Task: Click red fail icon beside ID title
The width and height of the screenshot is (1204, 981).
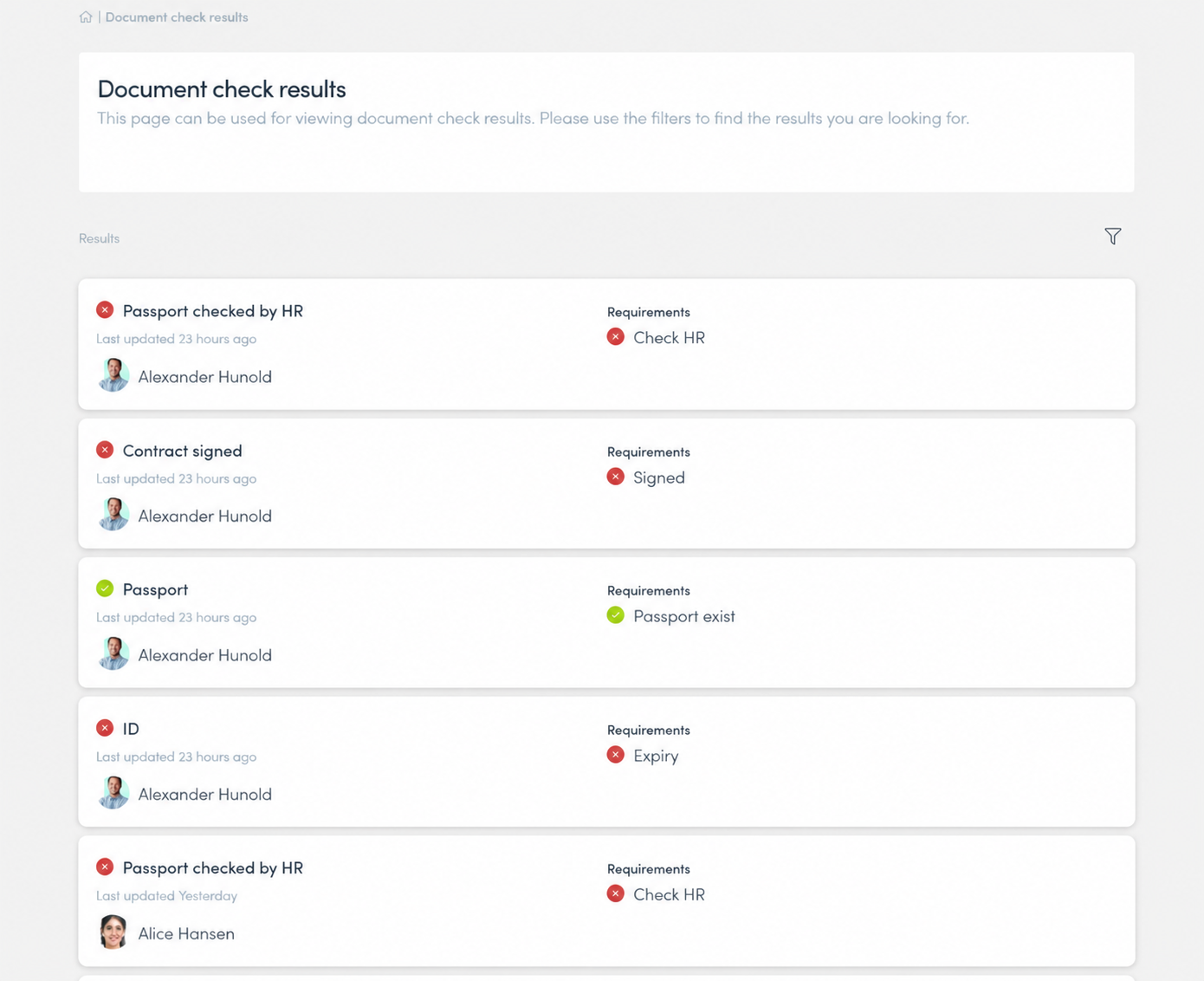Action: coord(105,728)
